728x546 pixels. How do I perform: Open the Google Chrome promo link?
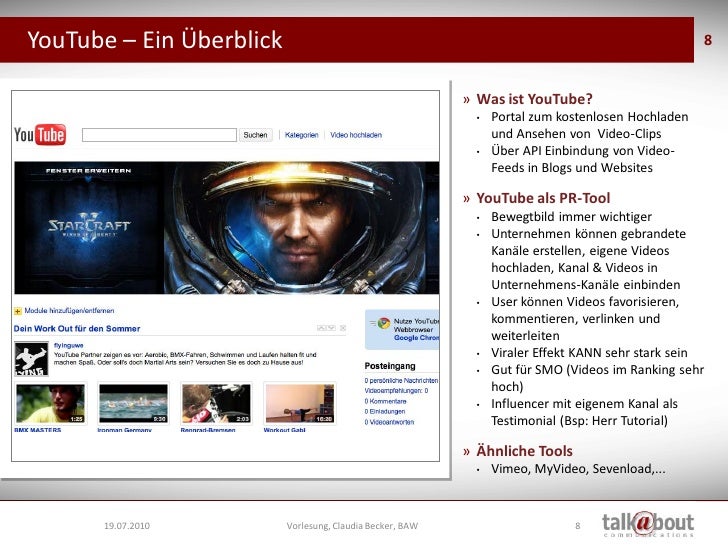(x=416, y=338)
